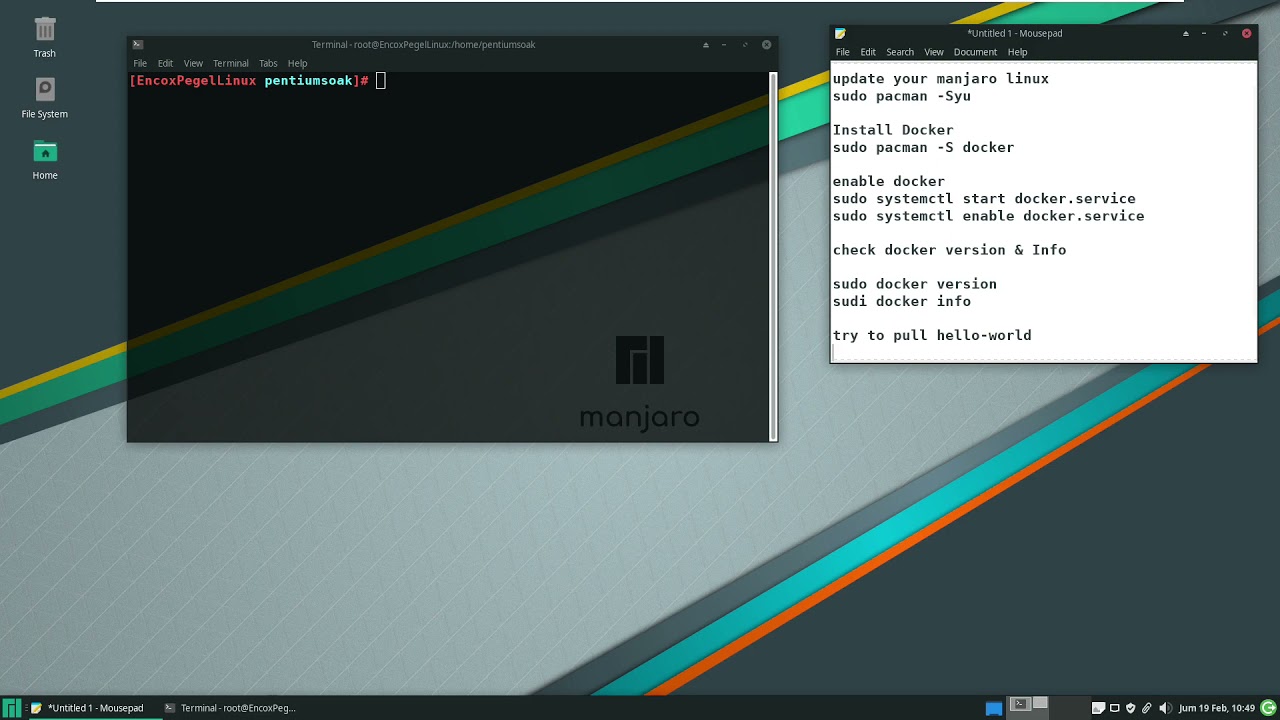Image resolution: width=1280 pixels, height=720 pixels.
Task: Open Mousepad's View menu
Action: coord(934,52)
